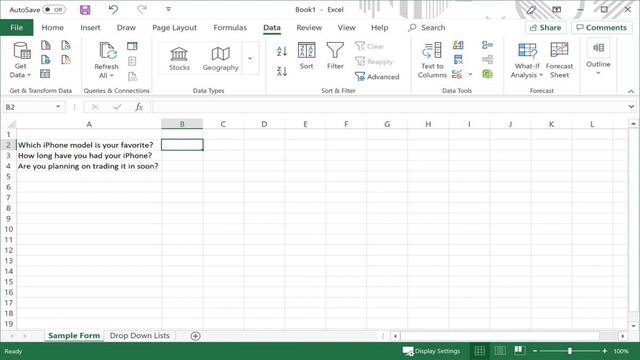Click the Recent Sources icon
The image size is (640, 360).
point(66,45)
